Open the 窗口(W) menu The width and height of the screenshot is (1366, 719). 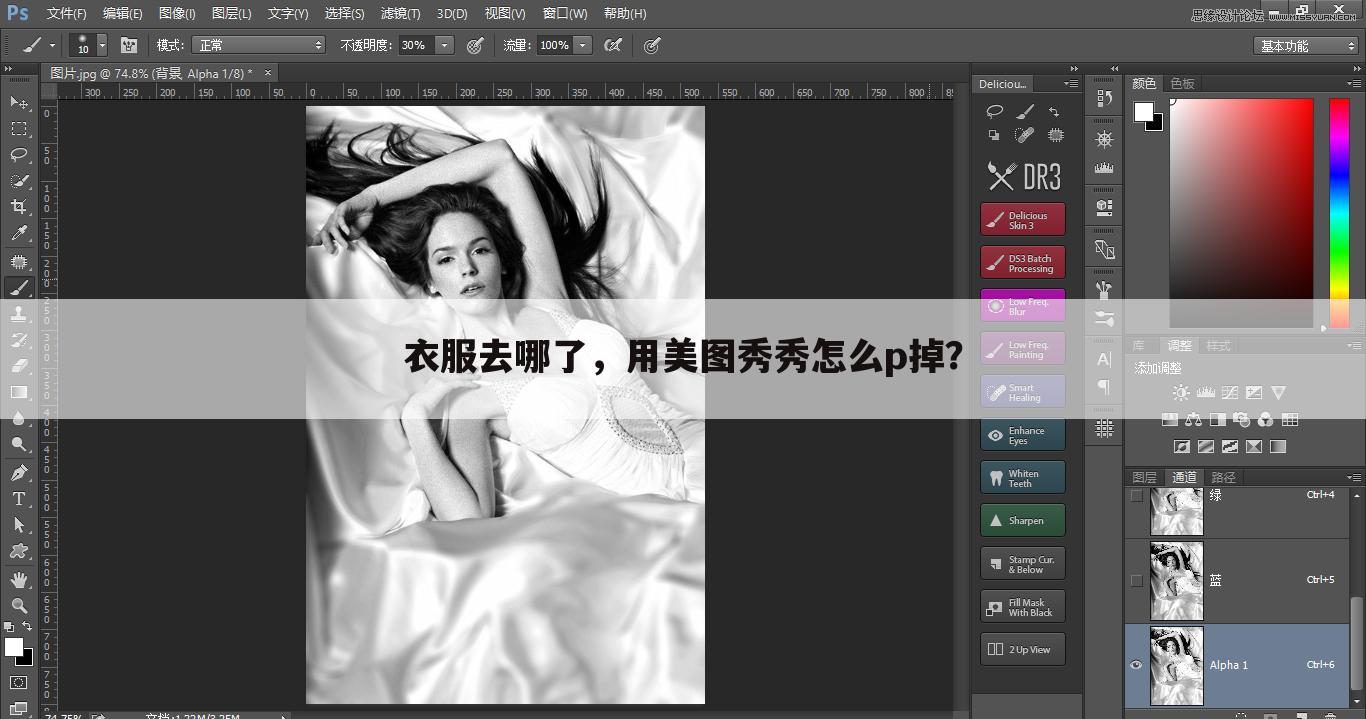tap(565, 14)
